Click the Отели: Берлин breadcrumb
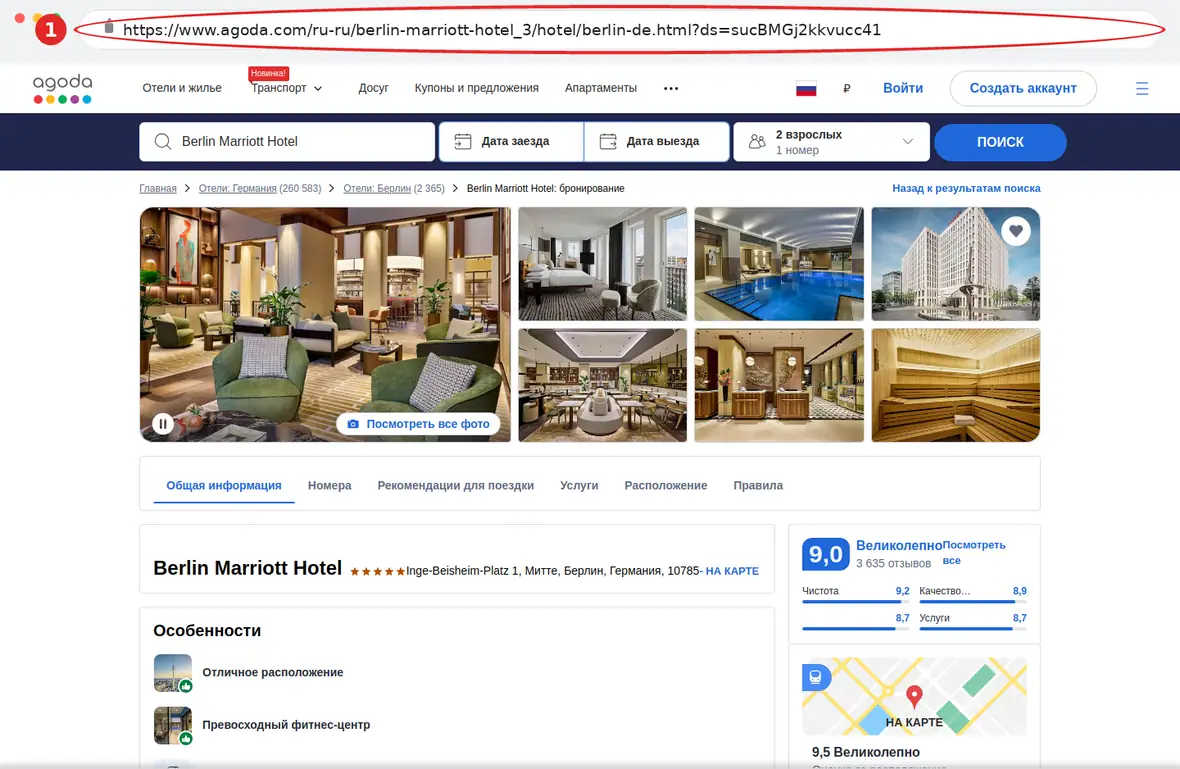Screen dimensions: 1180x769 (x=377, y=188)
